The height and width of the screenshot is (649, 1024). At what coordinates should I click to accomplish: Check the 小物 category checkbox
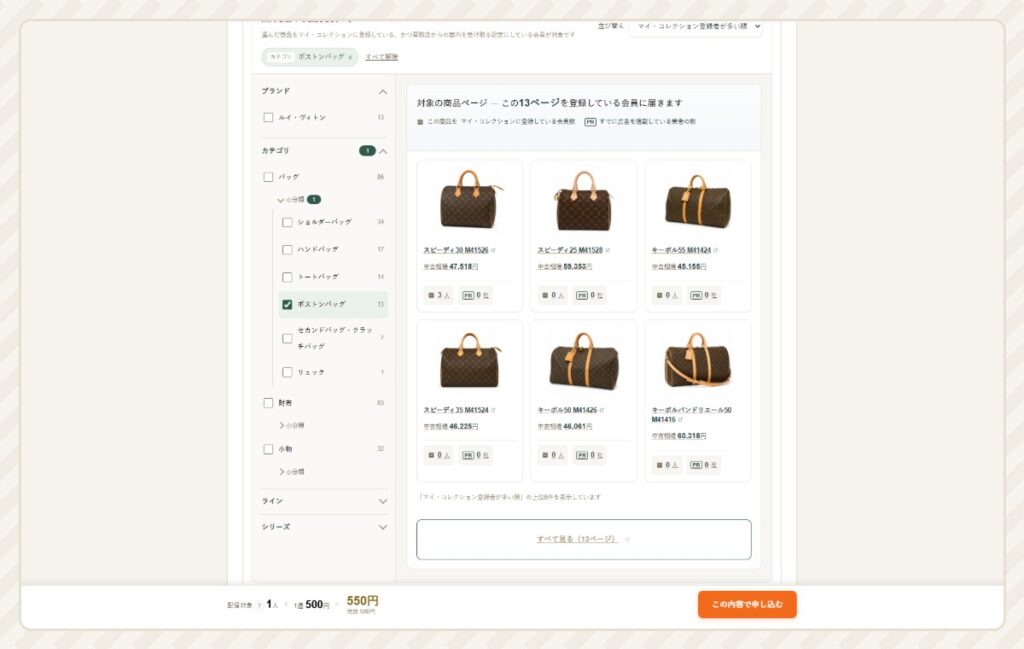tap(268, 449)
